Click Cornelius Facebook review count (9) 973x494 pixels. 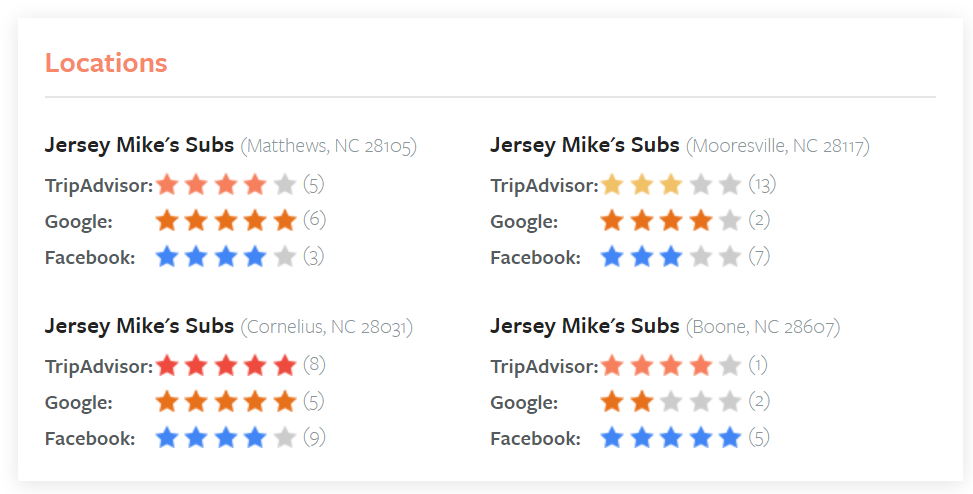pos(314,438)
